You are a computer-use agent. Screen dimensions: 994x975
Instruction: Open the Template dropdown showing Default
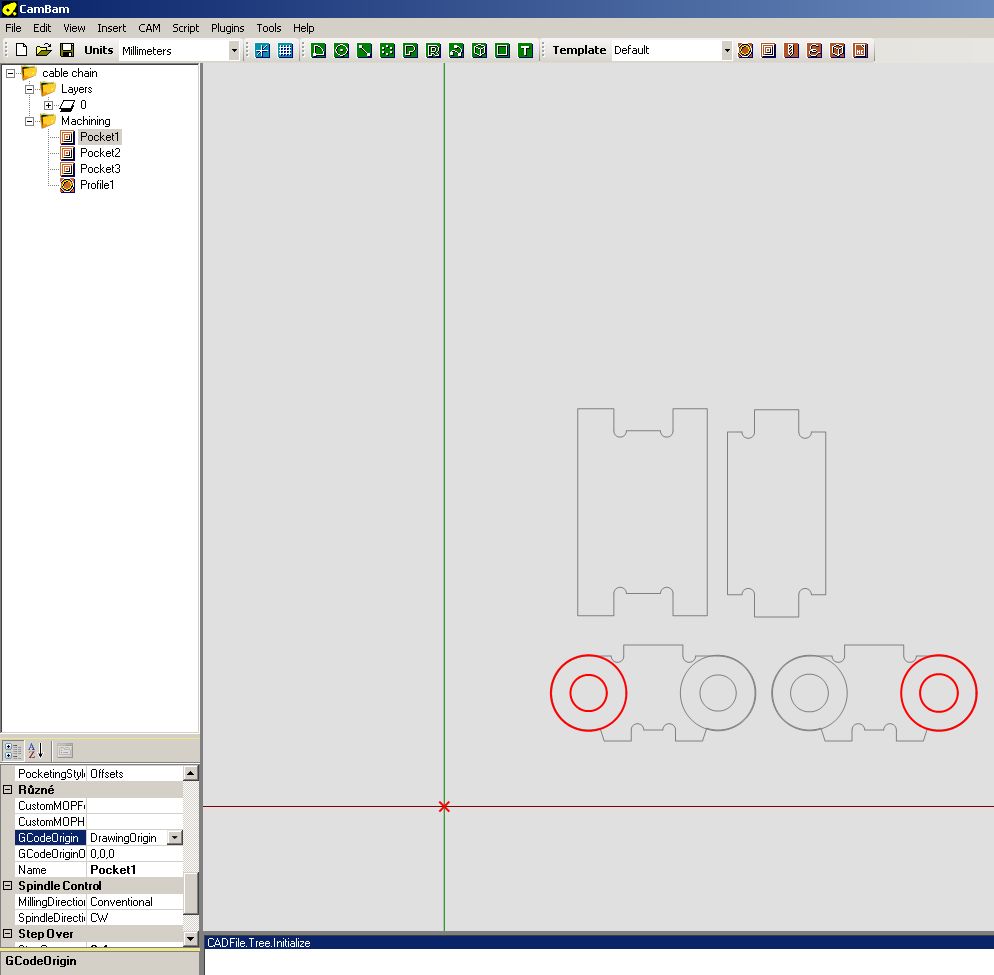(x=727, y=50)
